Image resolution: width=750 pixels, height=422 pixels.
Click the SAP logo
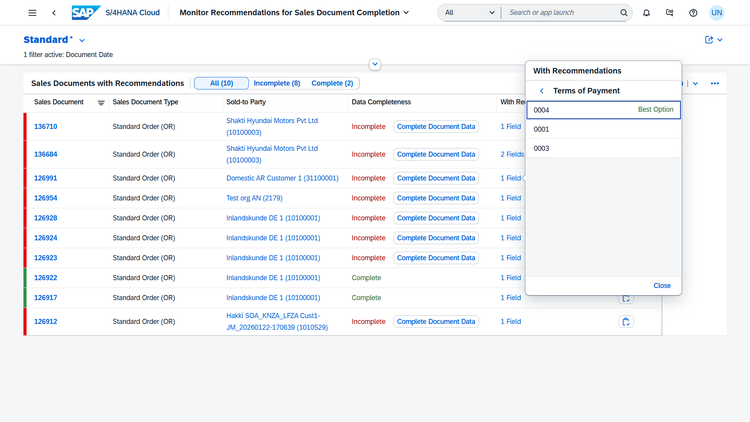point(86,12)
